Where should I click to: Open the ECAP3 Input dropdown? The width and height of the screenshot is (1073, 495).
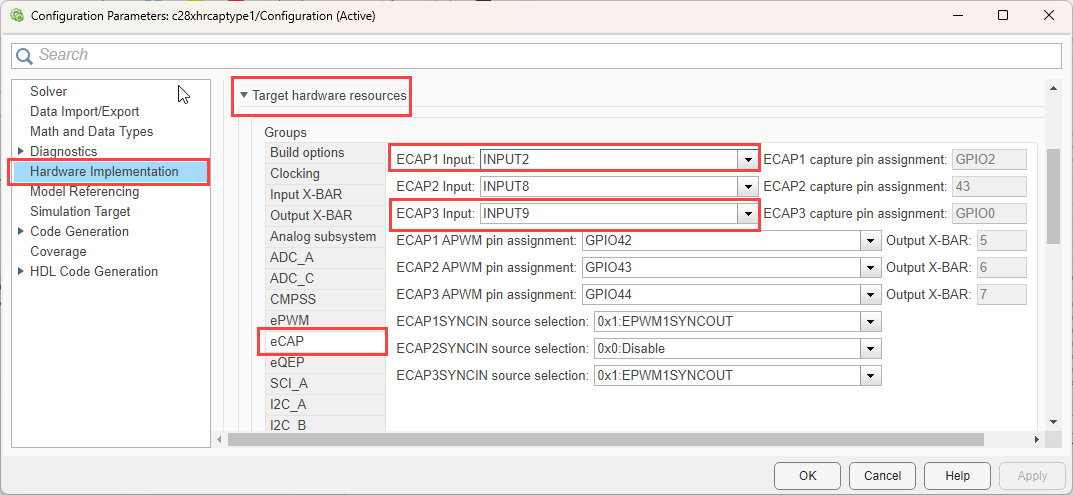[747, 213]
